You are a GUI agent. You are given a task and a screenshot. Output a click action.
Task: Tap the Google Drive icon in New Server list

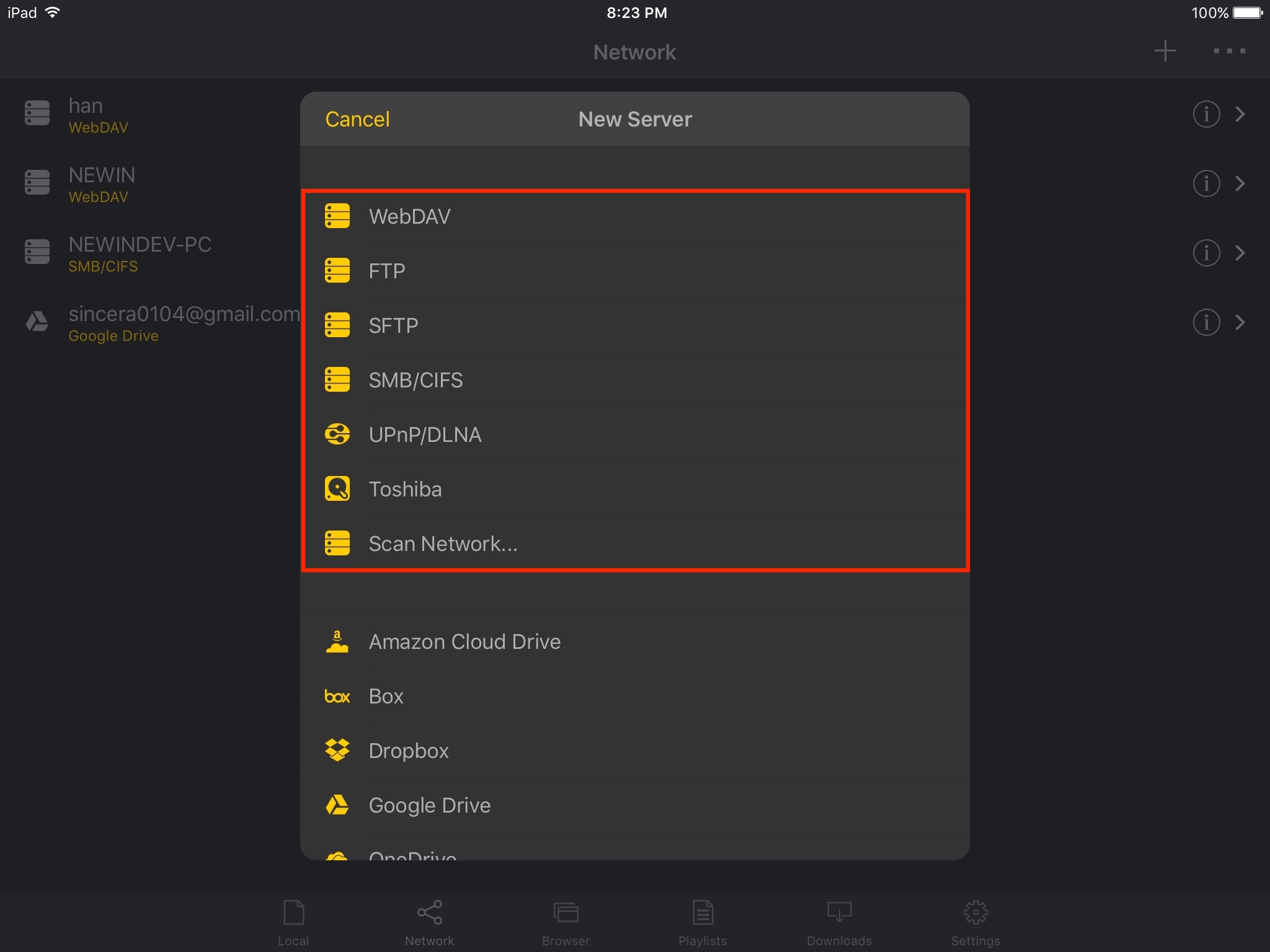pos(337,805)
